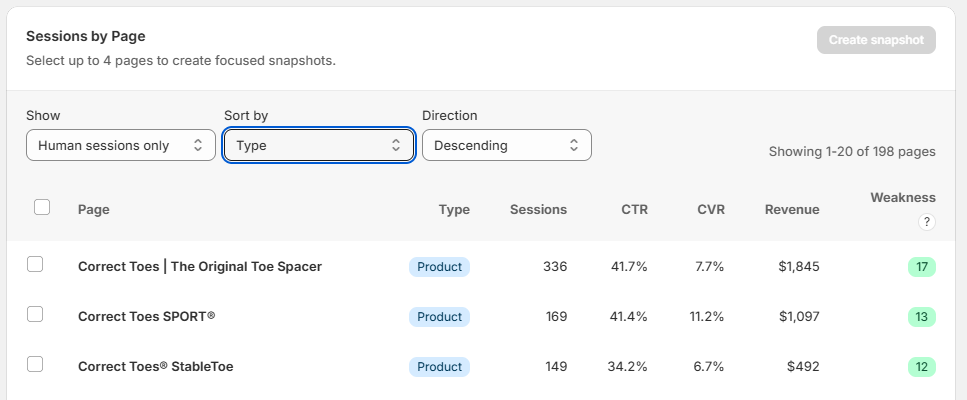Click the 169 sessions value
Viewport: 967px width, 400px height.
tap(556, 317)
